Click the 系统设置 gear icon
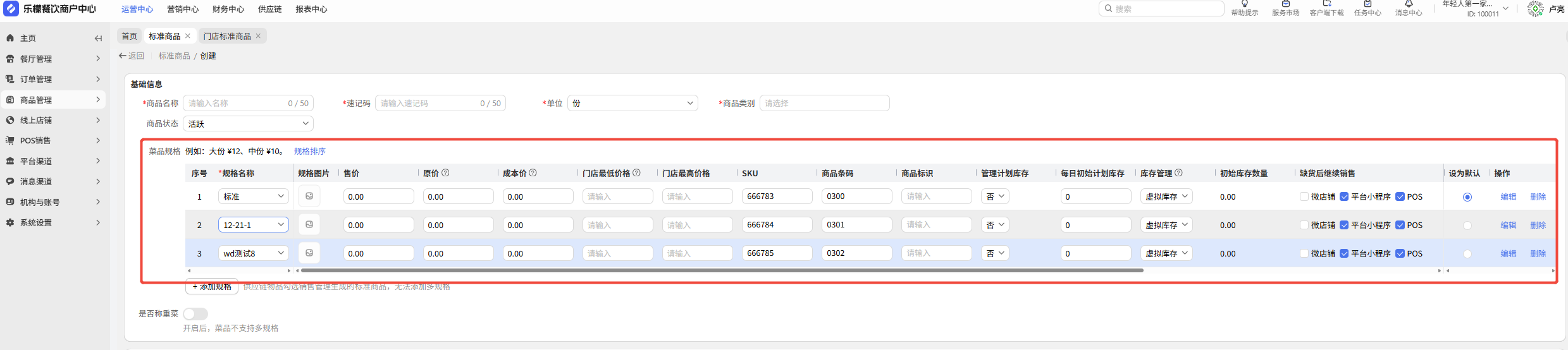The height and width of the screenshot is (350, 1568). point(10,222)
